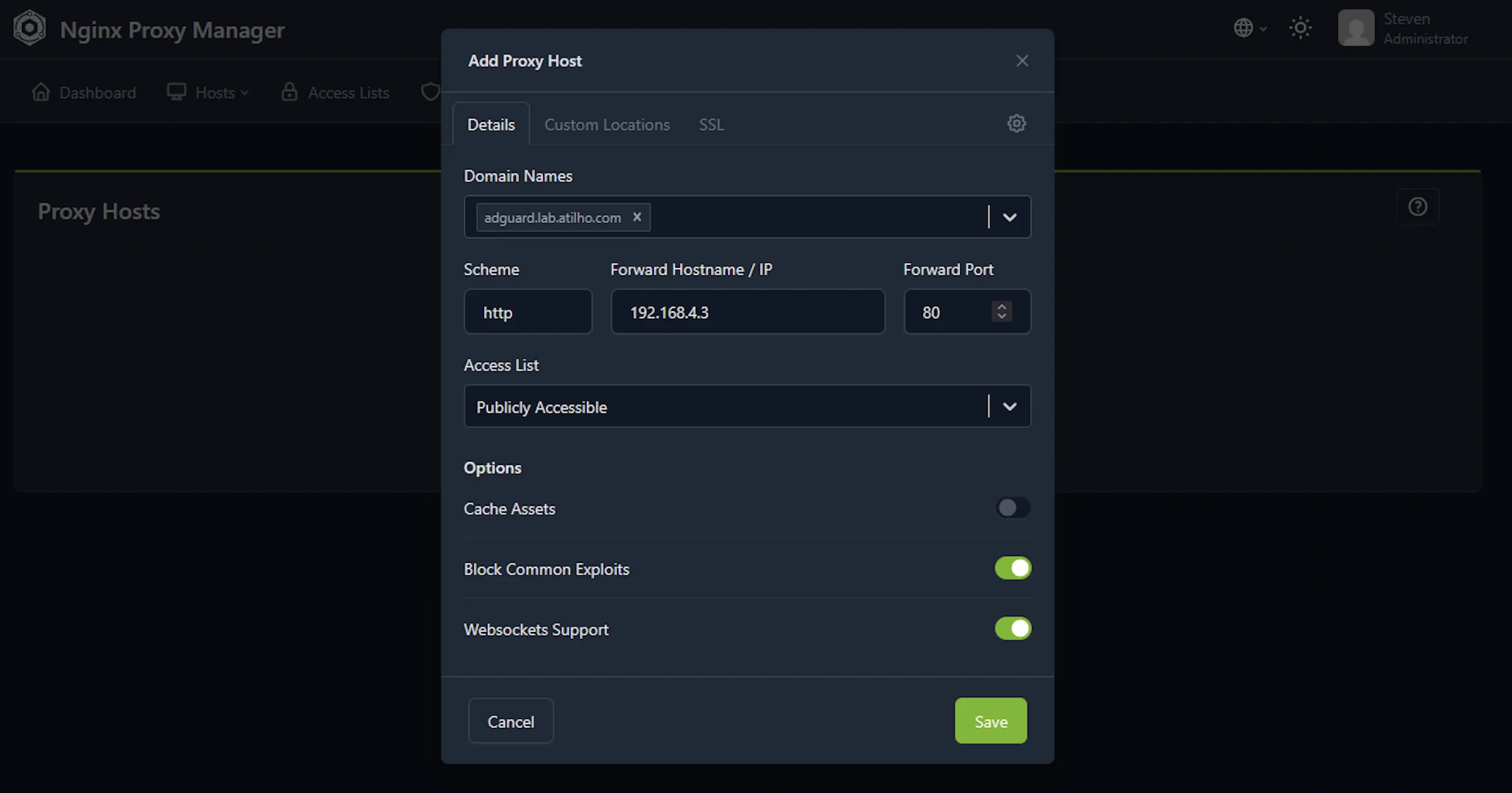
Task: Switch the theme via the sun icon
Action: [x=1300, y=28]
